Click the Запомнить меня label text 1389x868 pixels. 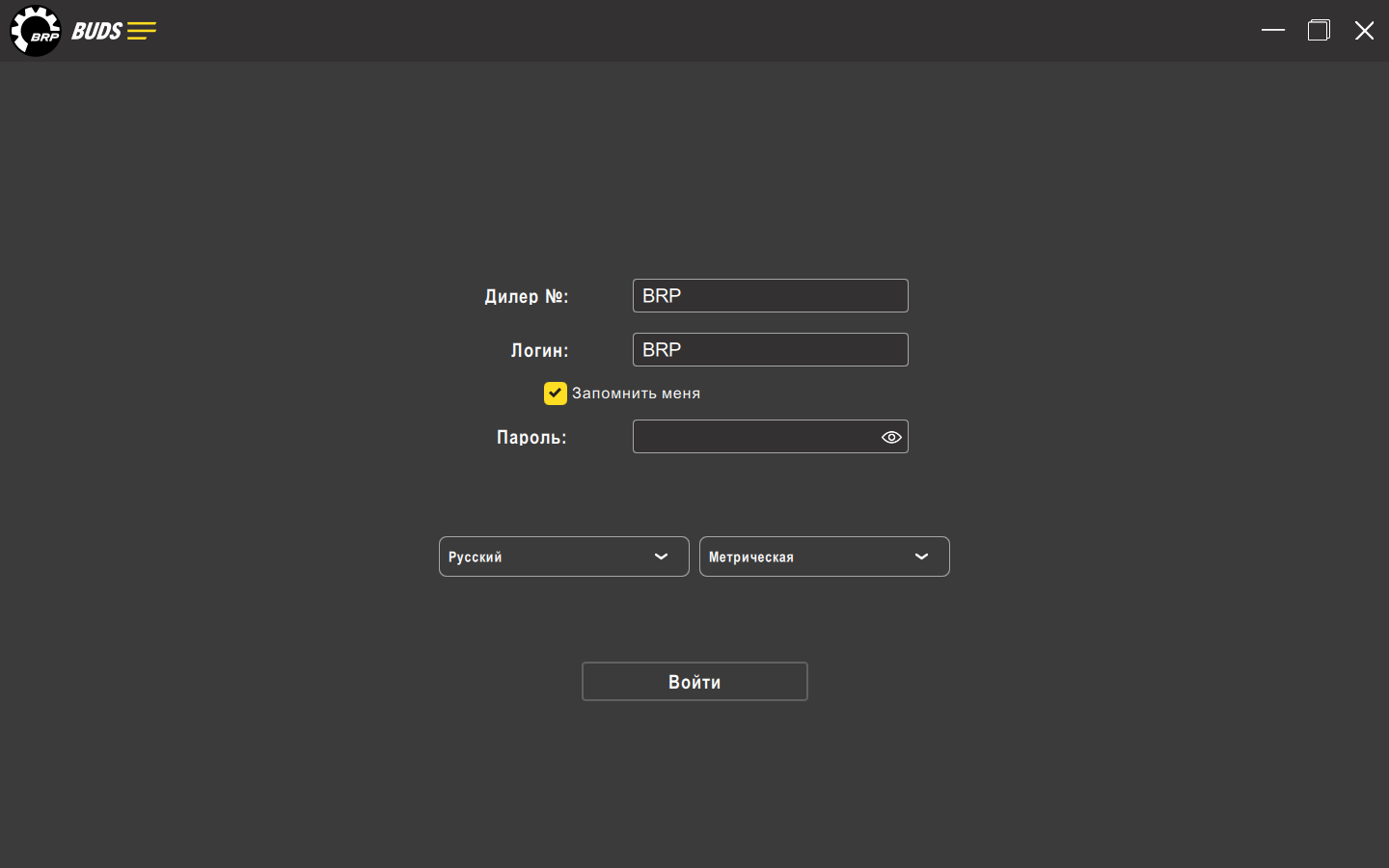click(x=636, y=393)
